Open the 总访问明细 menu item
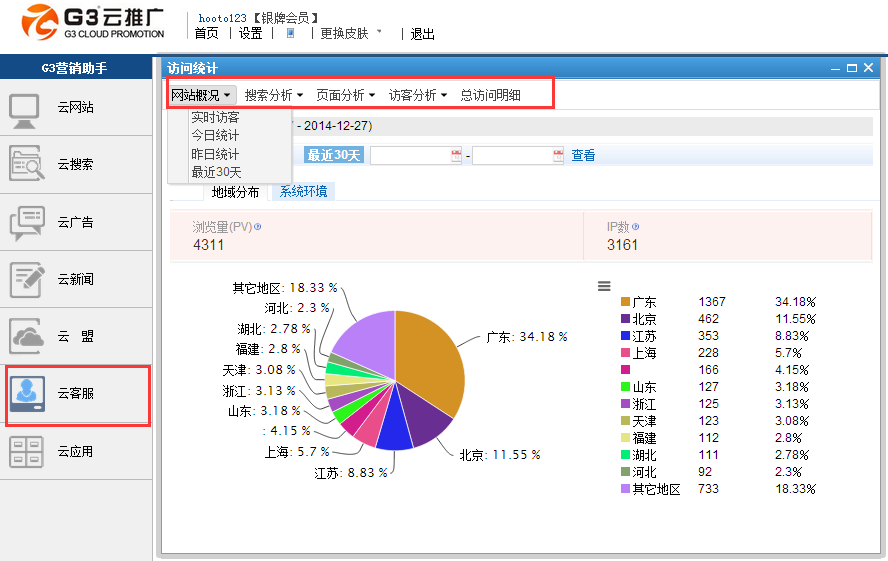Image resolution: width=888 pixels, height=561 pixels. [x=490, y=95]
